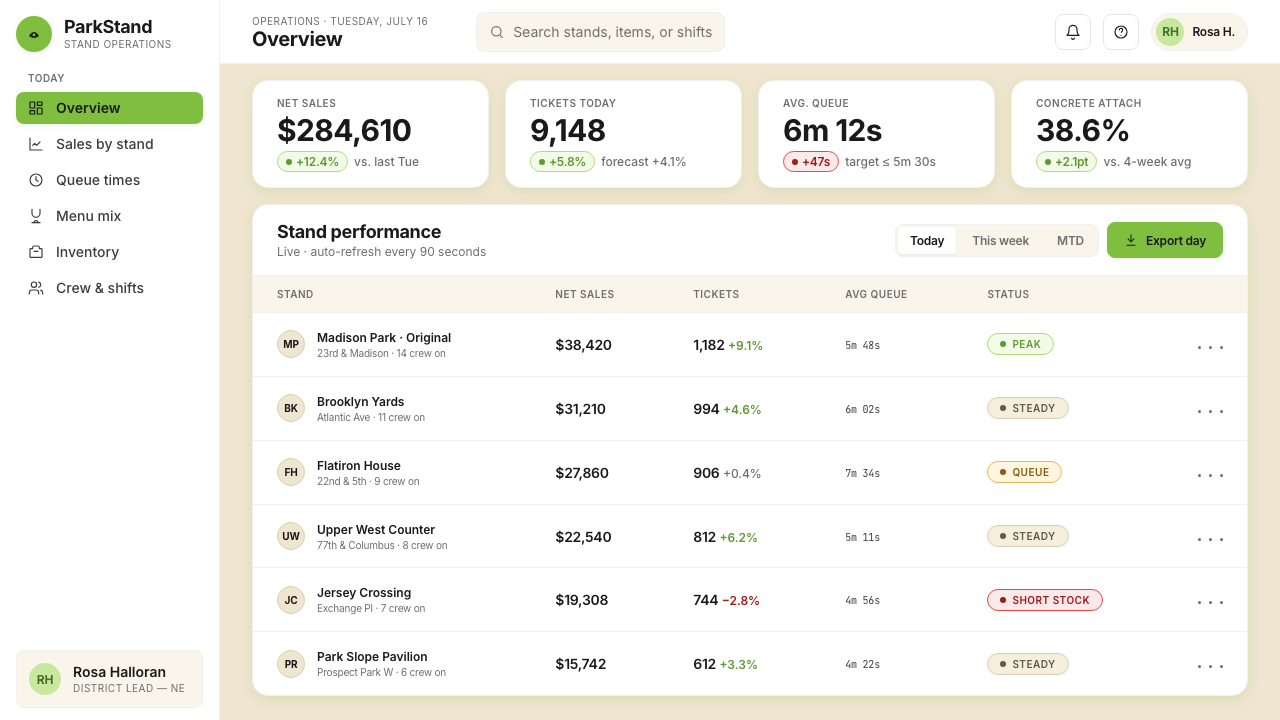1280x720 pixels.
Task: Go to Sales by stand
Action: click(x=109, y=144)
